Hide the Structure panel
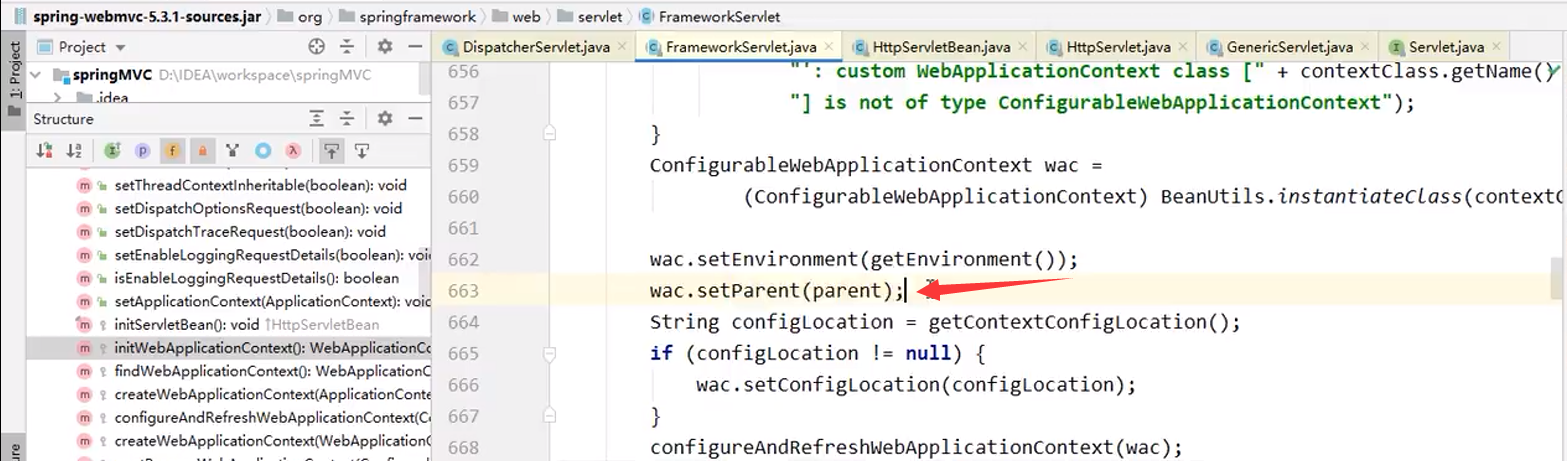The image size is (1567, 461). (415, 119)
